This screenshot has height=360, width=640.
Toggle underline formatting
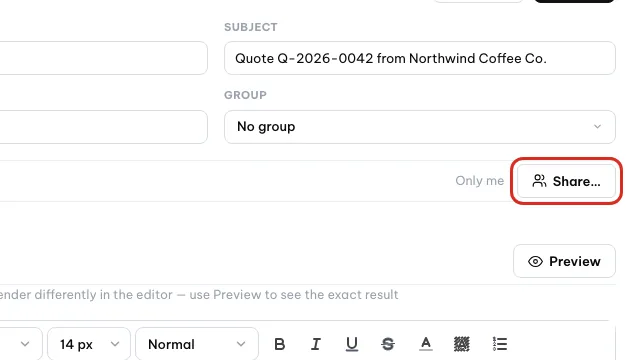[x=351, y=344]
